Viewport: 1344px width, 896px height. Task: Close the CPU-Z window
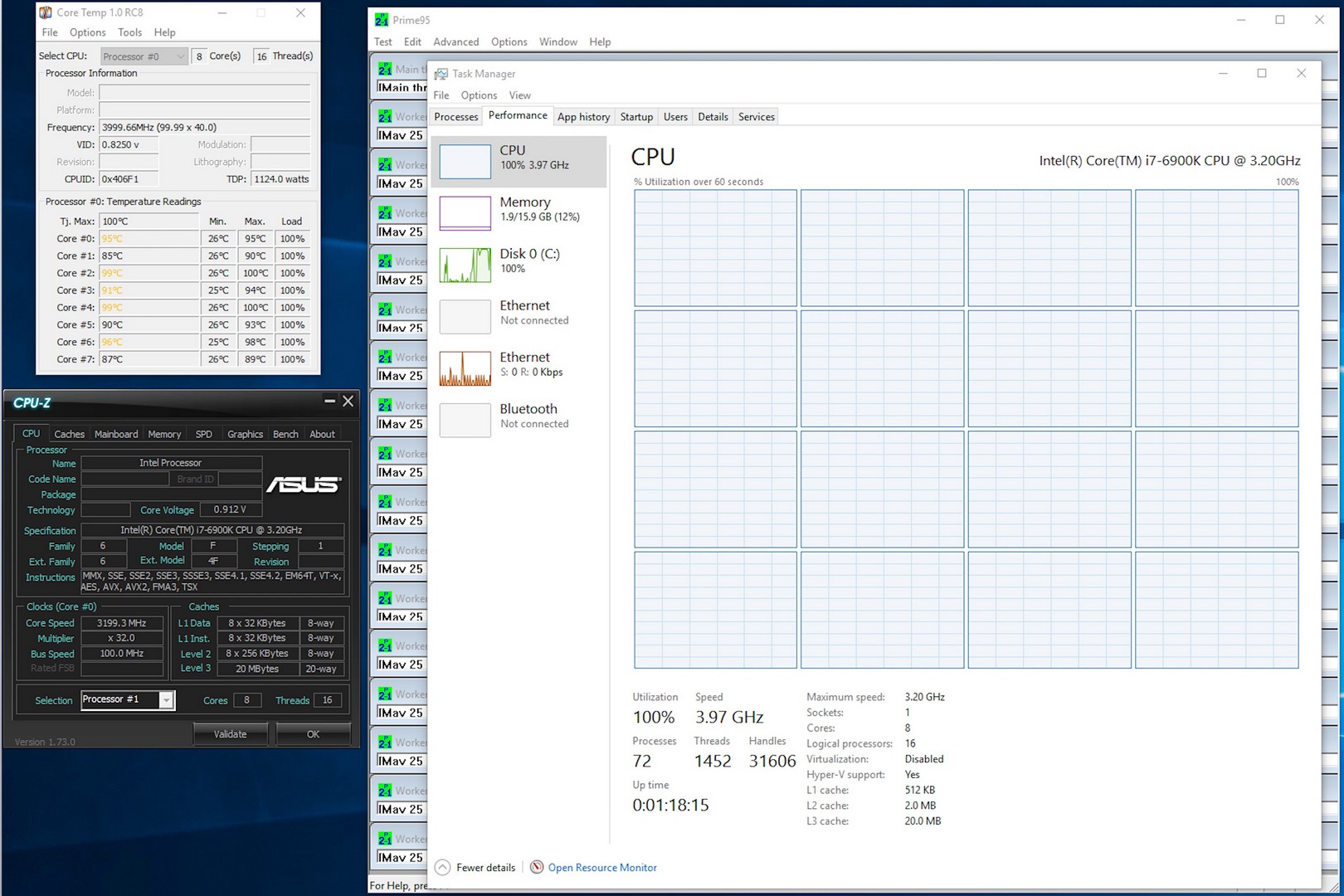click(x=348, y=402)
